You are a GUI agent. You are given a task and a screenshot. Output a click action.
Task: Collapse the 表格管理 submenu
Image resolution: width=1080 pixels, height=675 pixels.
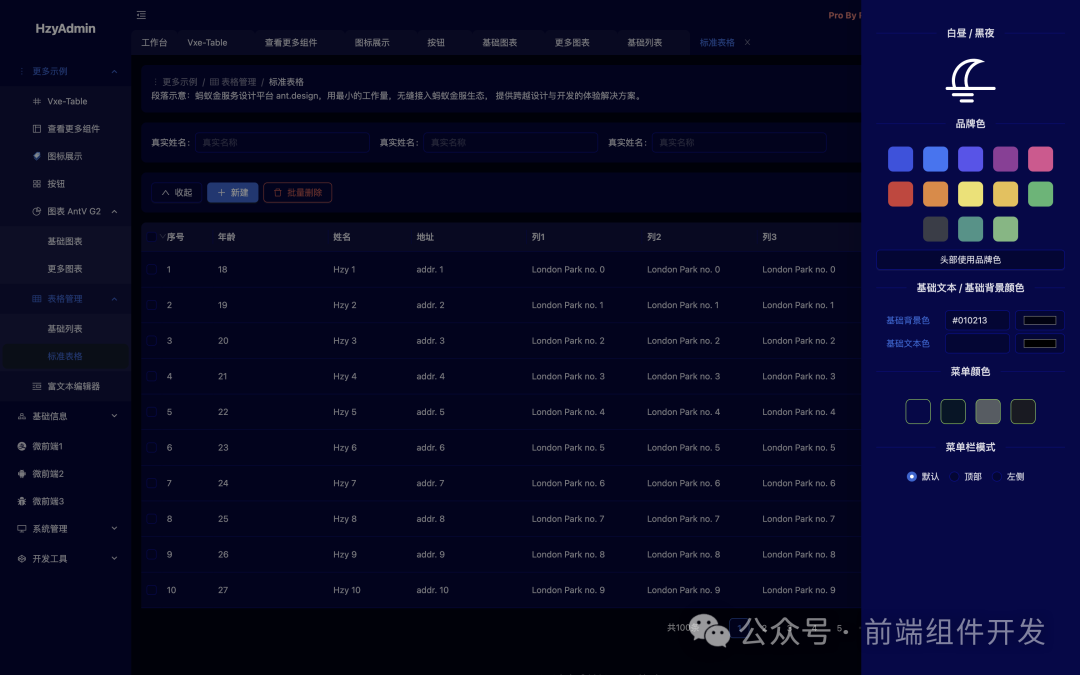click(x=114, y=299)
